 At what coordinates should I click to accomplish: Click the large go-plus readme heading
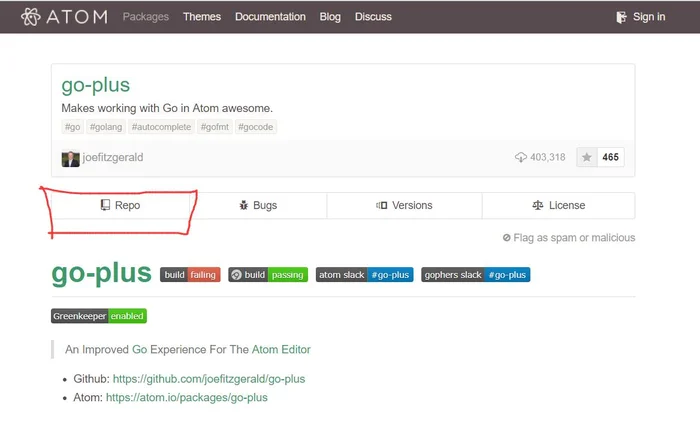point(101,273)
